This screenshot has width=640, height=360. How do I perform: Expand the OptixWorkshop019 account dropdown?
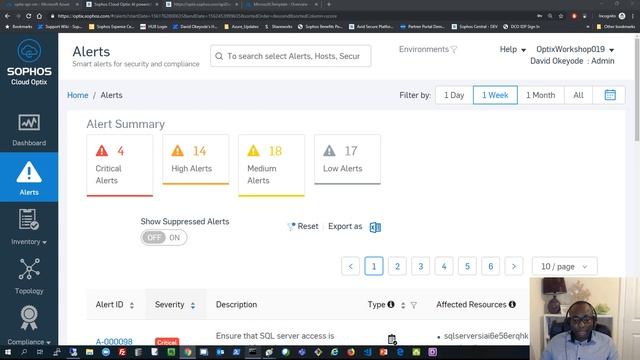point(575,49)
